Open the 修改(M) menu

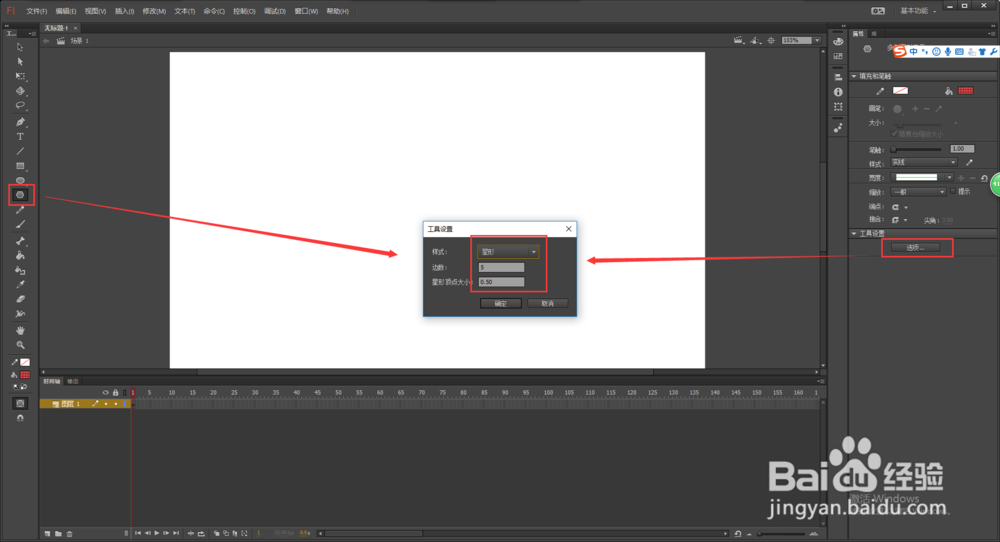[154, 11]
